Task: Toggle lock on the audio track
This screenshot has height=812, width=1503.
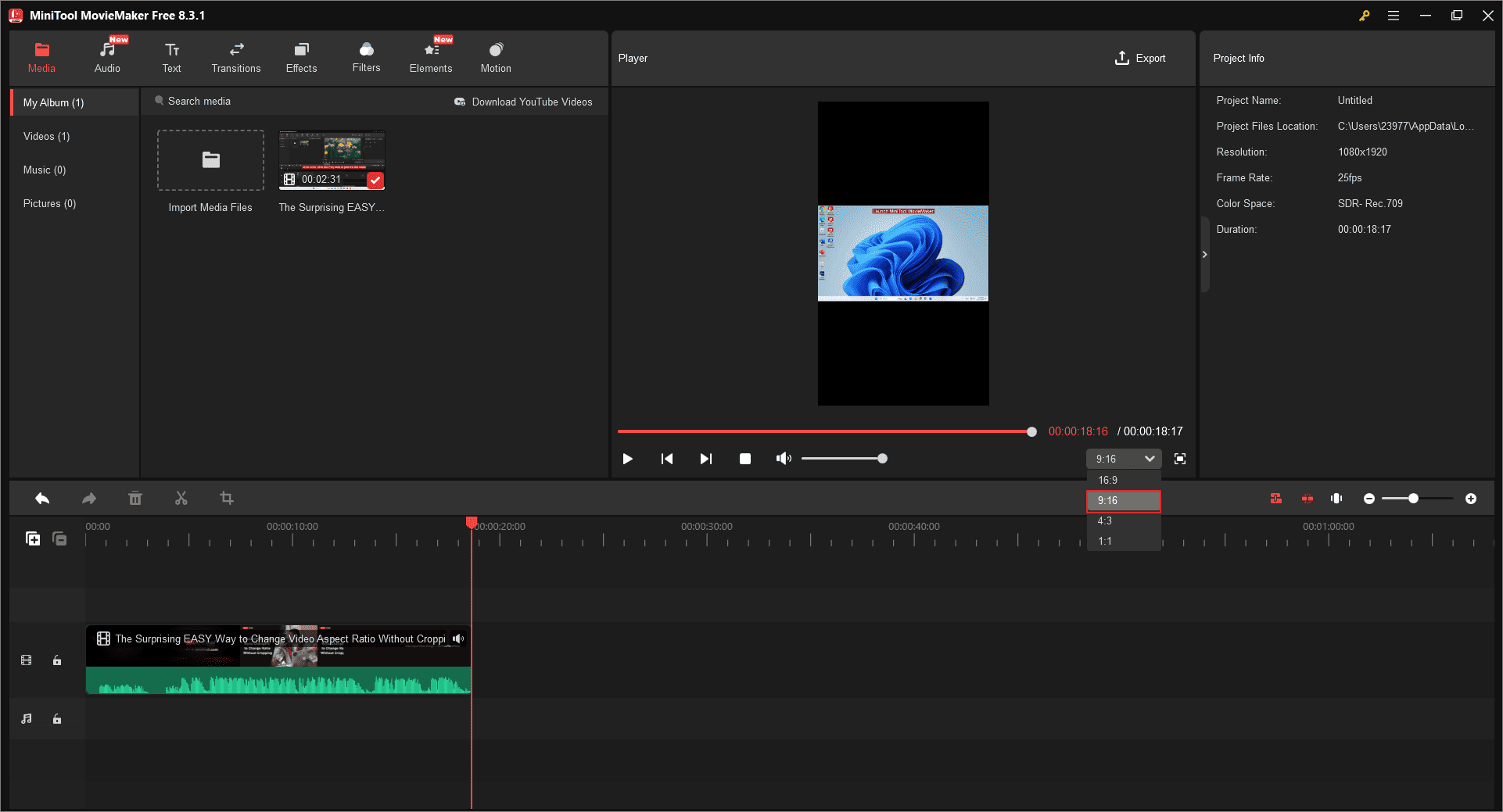Action: point(57,719)
